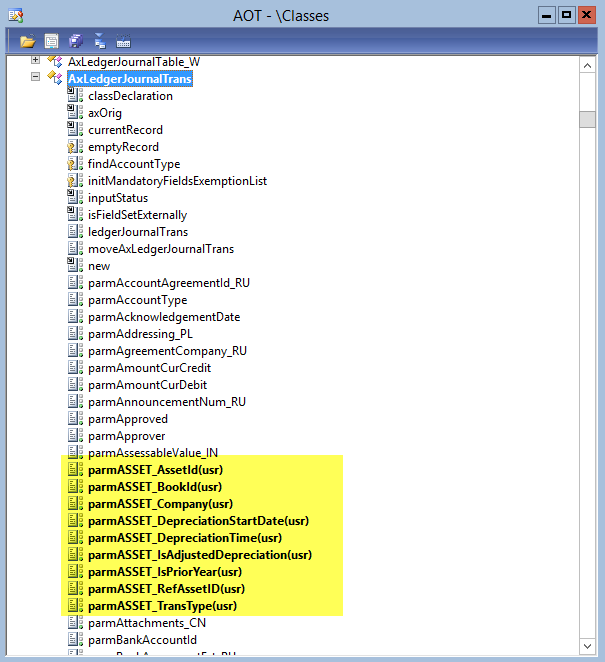Click the AxLedgerJournalTrans class icon
This screenshot has height=662, width=605.
point(55,78)
